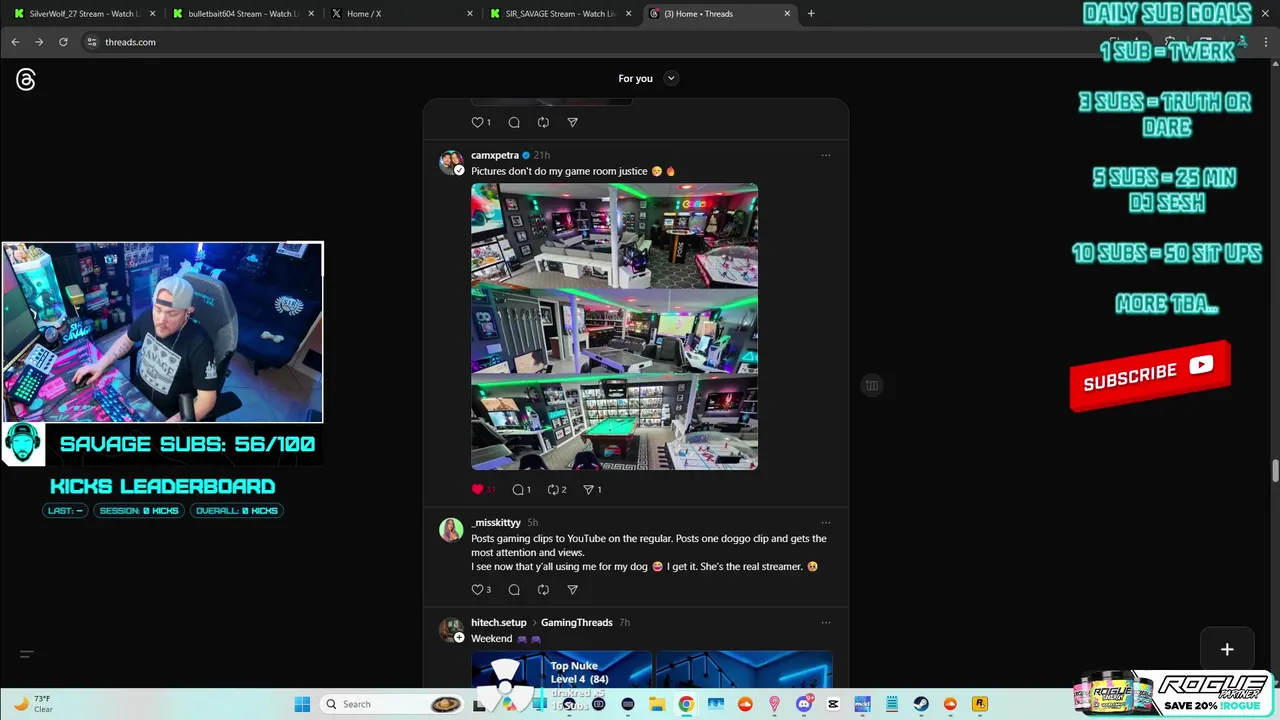Viewport: 1280px width, 720px height.
Task: Open the hitech.setup username link
Action: click(x=499, y=622)
